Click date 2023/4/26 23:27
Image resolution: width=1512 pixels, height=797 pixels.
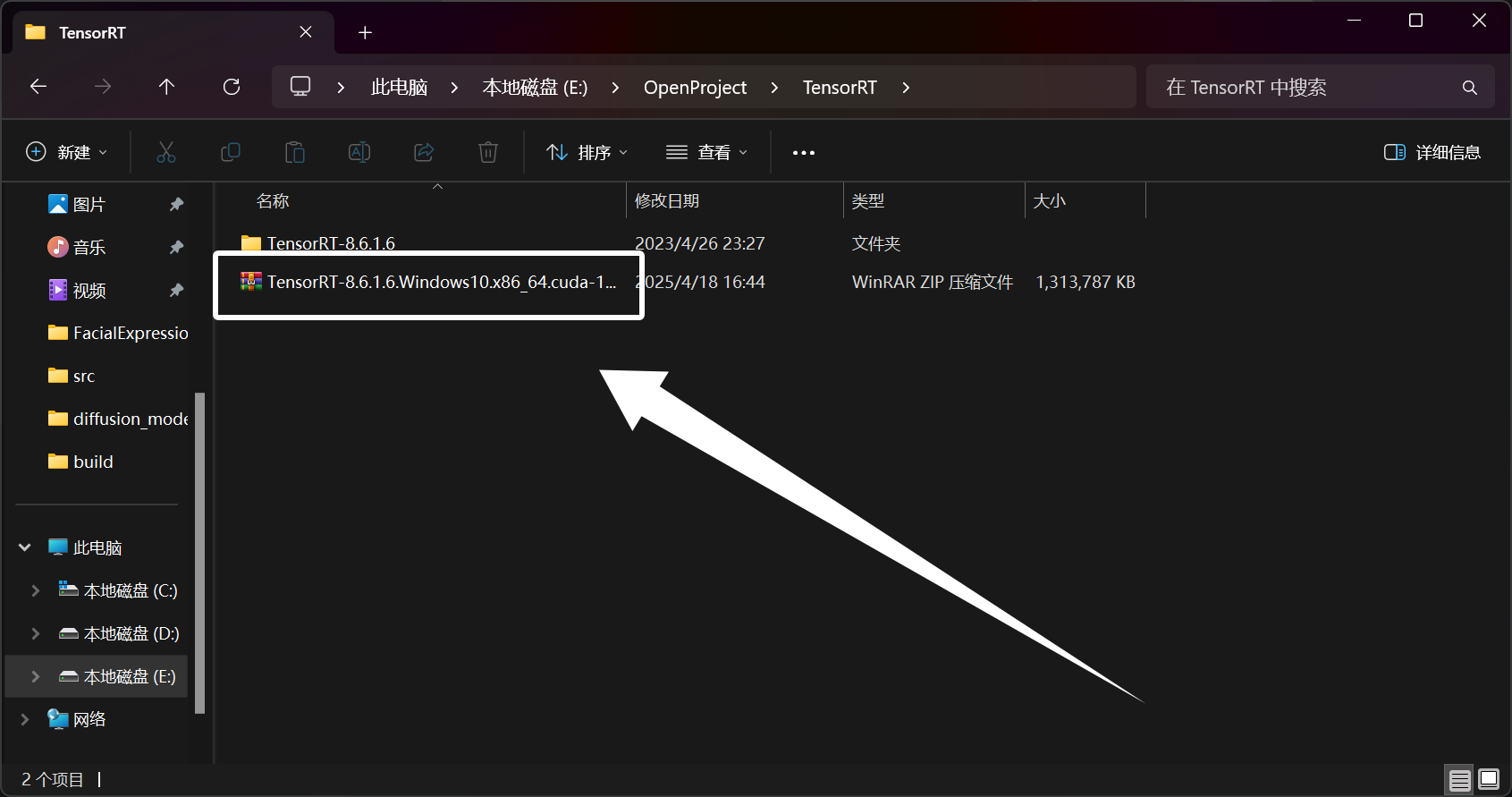click(700, 243)
